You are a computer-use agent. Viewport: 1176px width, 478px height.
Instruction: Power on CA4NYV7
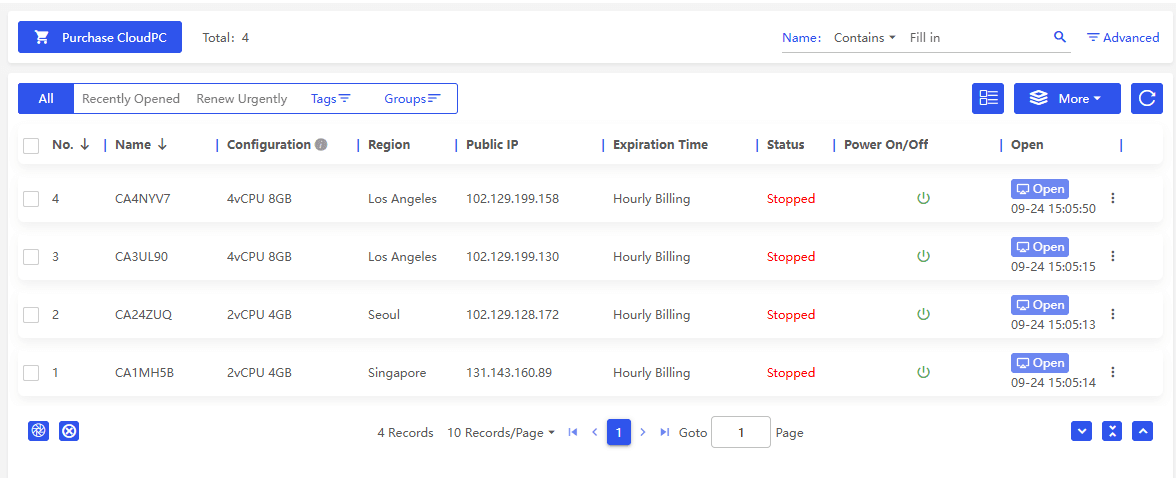923,198
